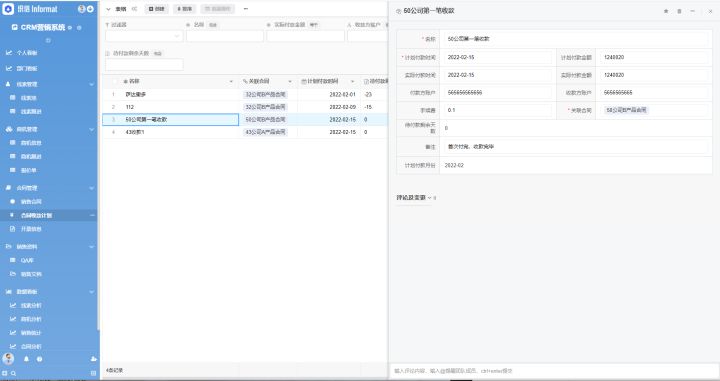Click the 排序 button
This screenshot has height=381, width=720.
point(184,9)
